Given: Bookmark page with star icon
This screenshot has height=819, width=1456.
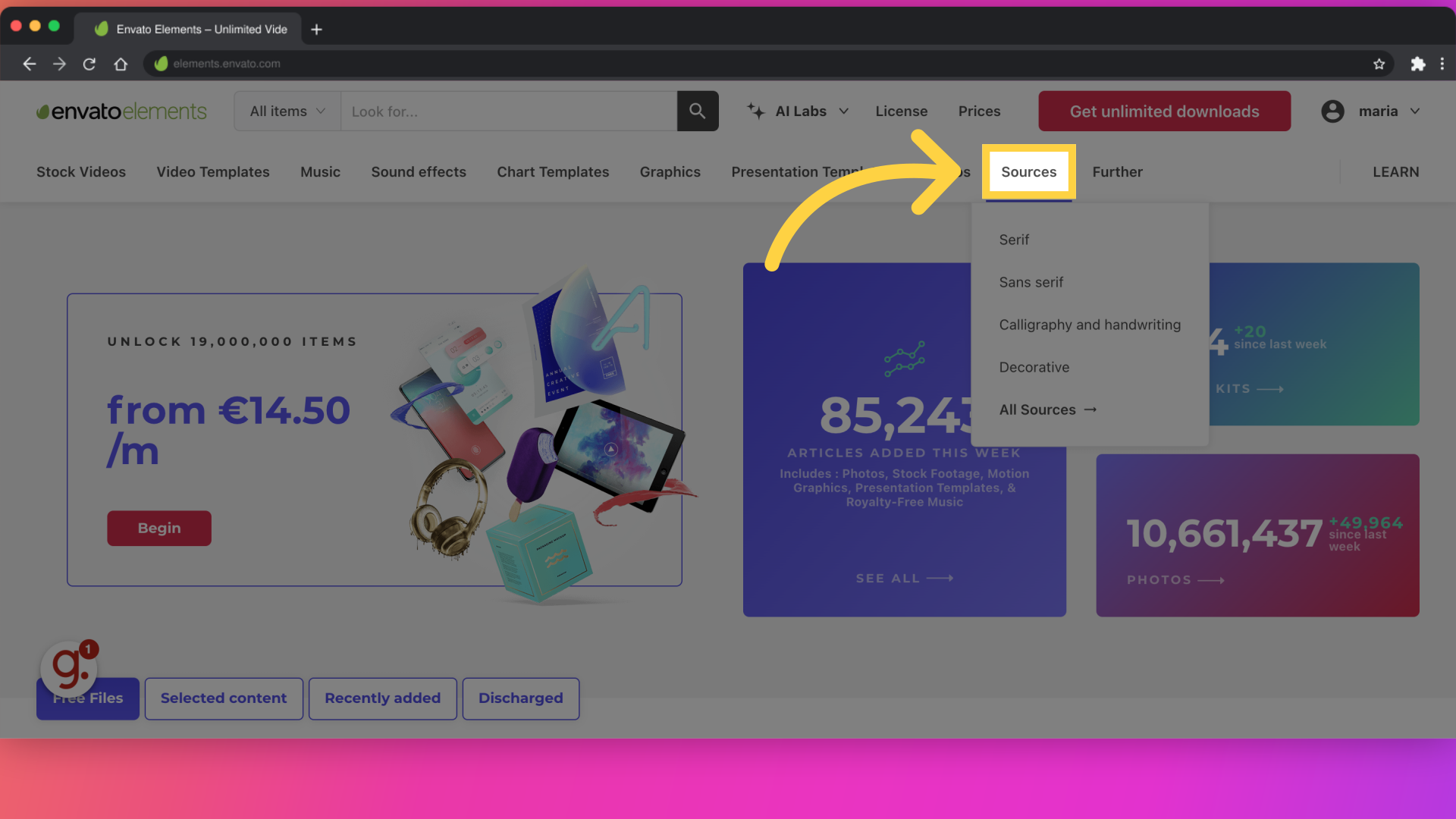Looking at the screenshot, I should (1379, 64).
